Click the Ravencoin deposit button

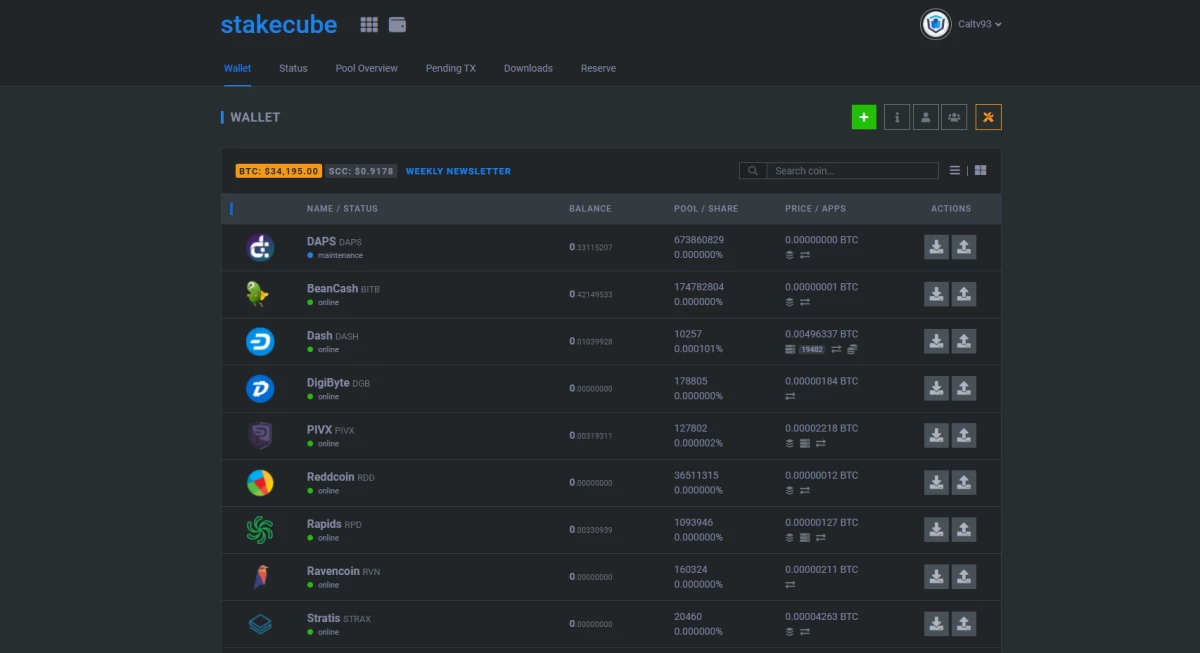click(936, 576)
